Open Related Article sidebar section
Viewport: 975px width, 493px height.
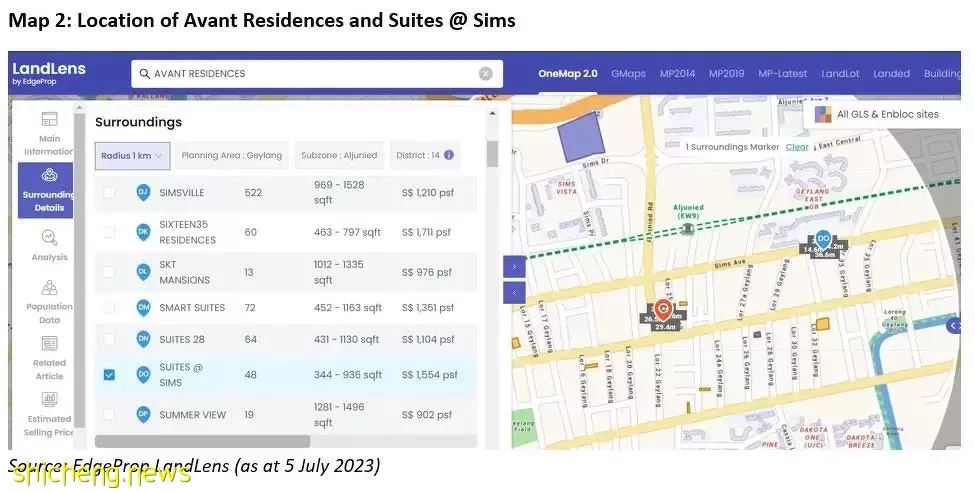(x=49, y=358)
